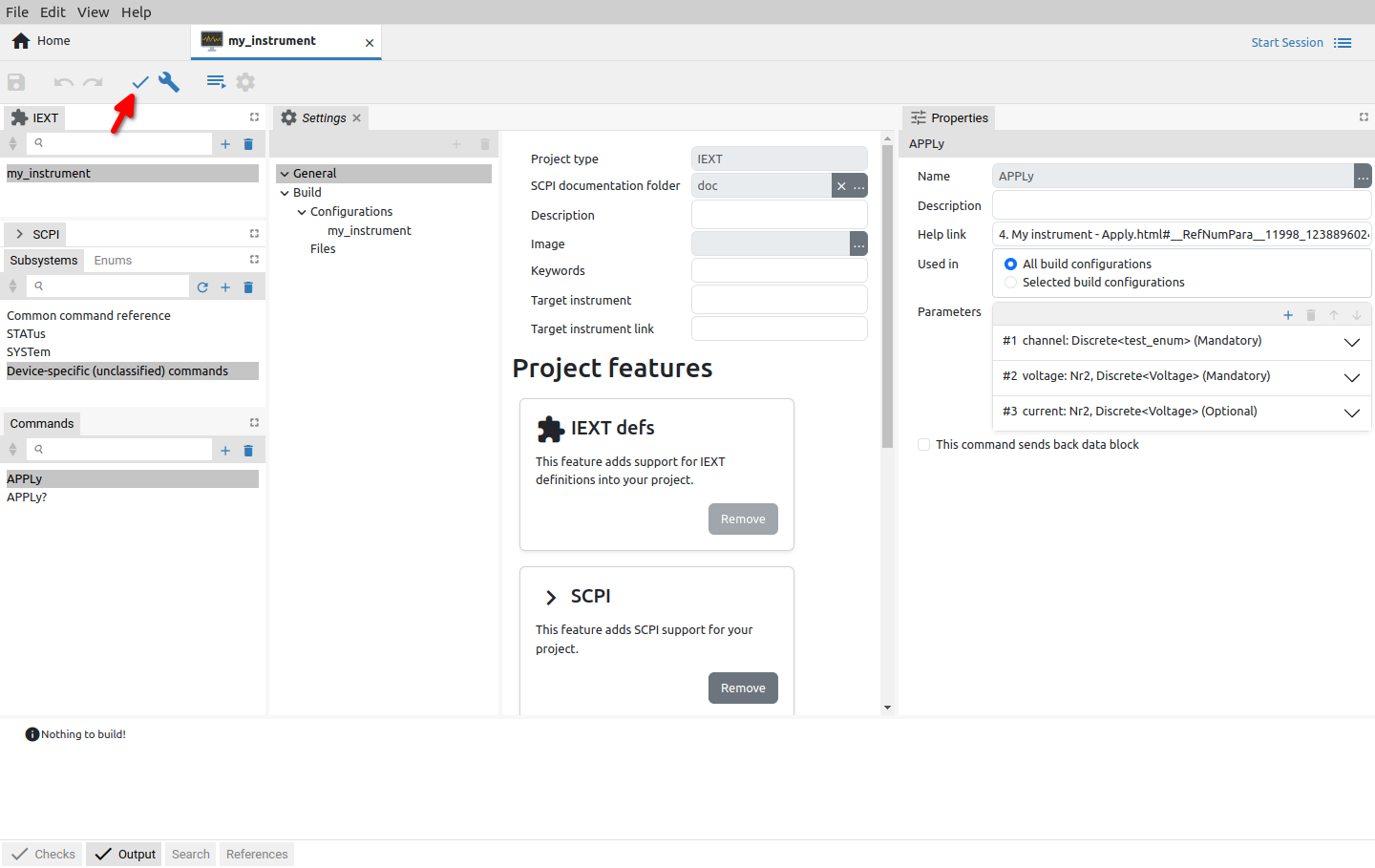
Task: Click Remove button for SCPI feature
Action: coord(743,688)
